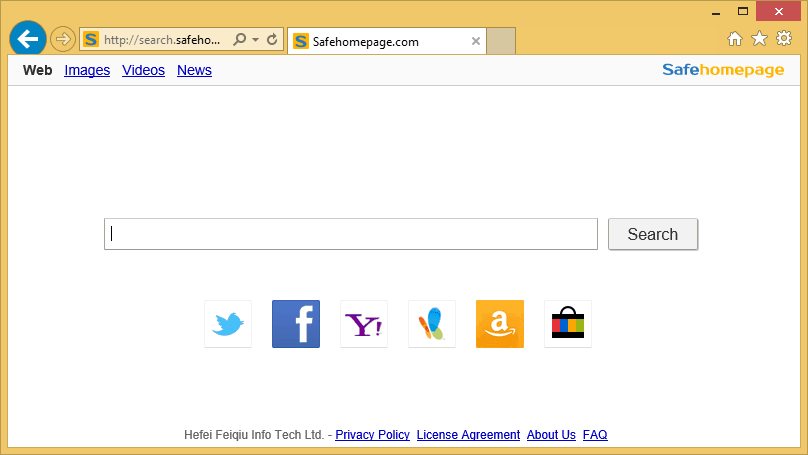This screenshot has width=808, height=455.
Task: Click the search magnifier in address bar
Action: click(x=240, y=39)
